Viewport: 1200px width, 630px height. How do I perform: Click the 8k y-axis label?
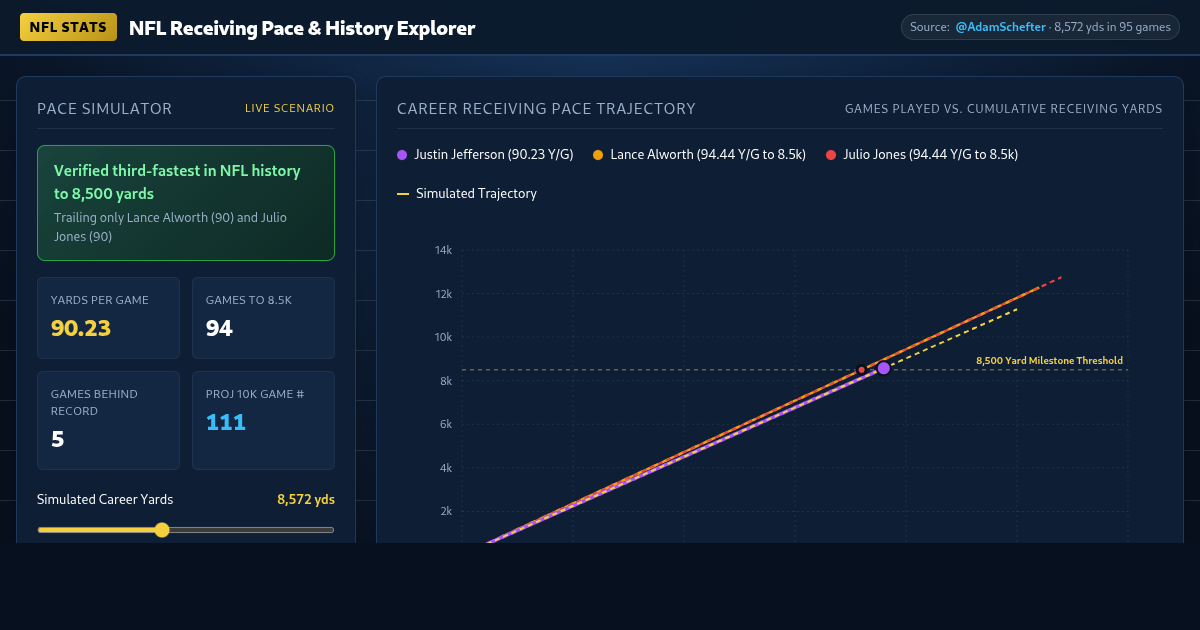click(x=445, y=381)
